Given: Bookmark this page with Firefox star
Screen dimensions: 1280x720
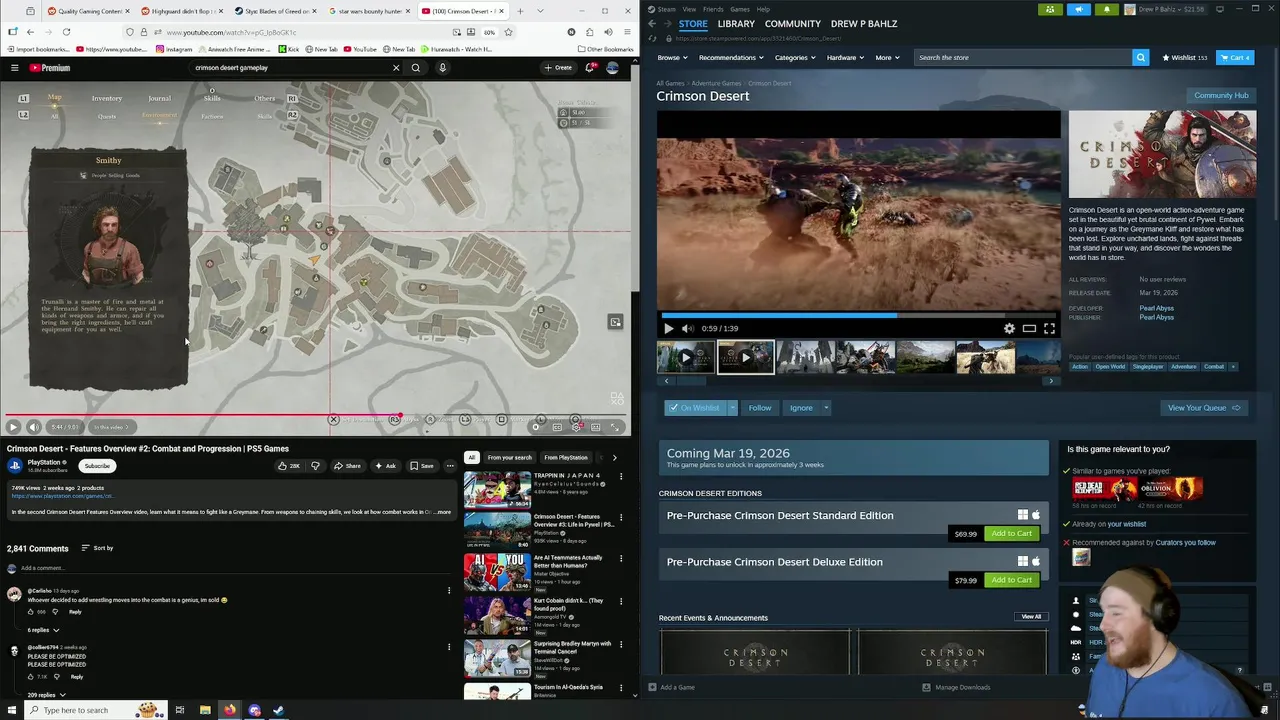Looking at the screenshot, I should pyautogui.click(x=508, y=32).
